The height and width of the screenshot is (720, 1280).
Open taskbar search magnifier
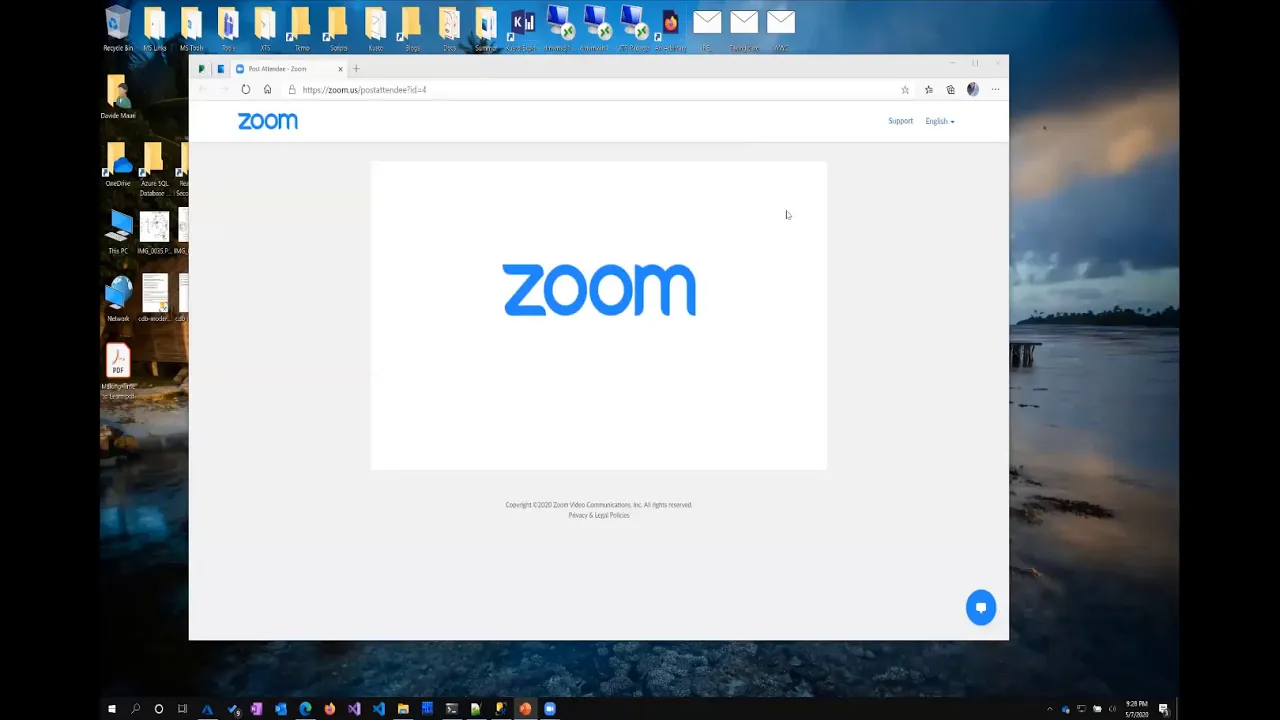point(135,709)
